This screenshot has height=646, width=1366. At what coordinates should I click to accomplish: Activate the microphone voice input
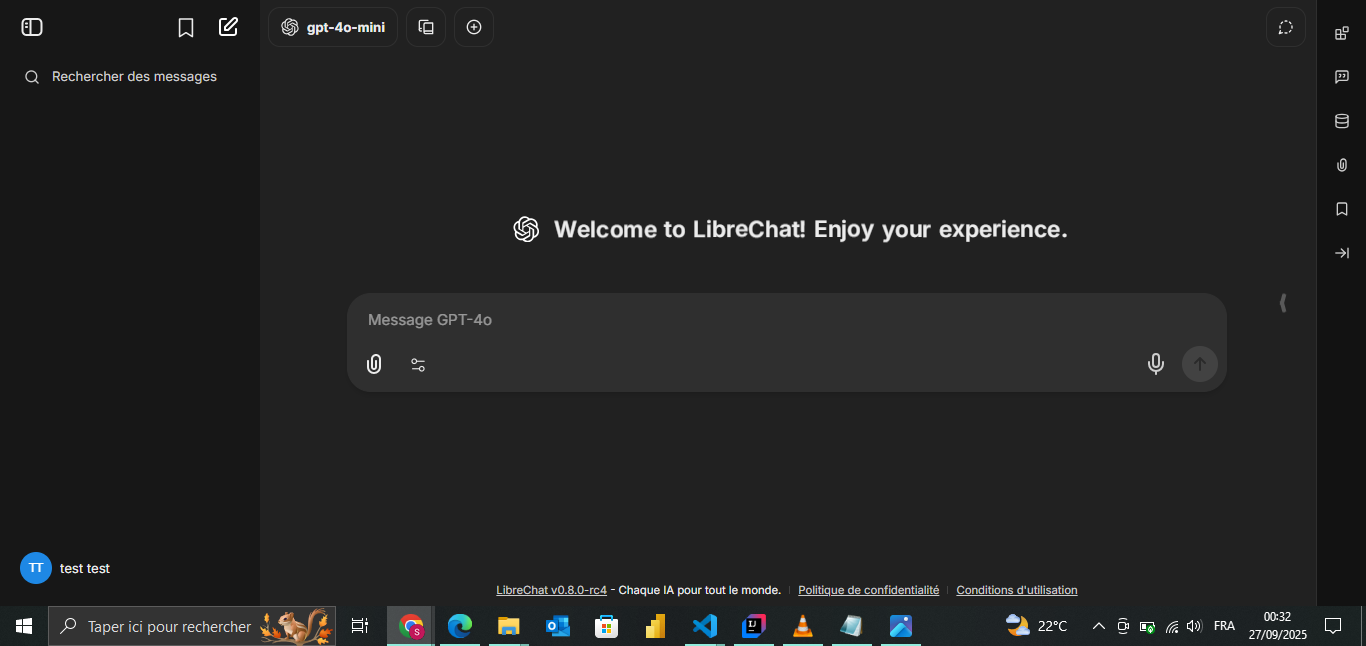pos(1155,364)
